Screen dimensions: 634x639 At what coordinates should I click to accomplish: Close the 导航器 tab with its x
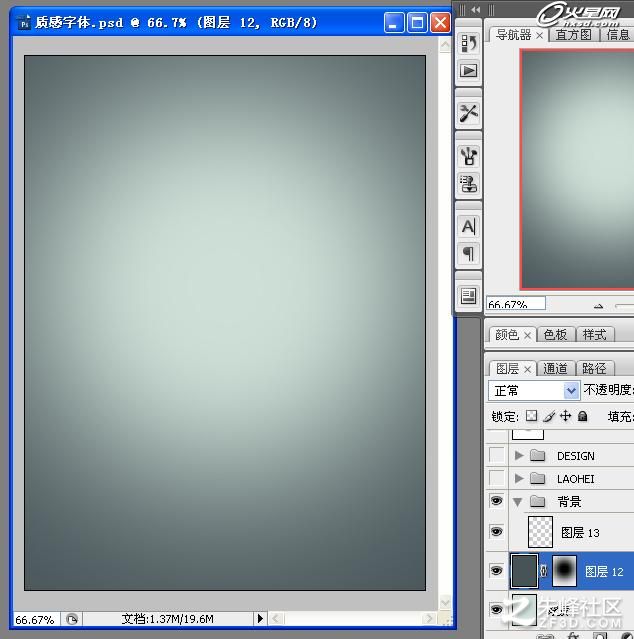coord(539,36)
